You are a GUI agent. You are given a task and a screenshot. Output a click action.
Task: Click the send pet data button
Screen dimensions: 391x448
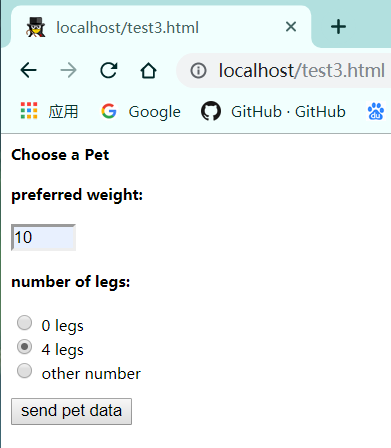pyautogui.click(x=71, y=411)
